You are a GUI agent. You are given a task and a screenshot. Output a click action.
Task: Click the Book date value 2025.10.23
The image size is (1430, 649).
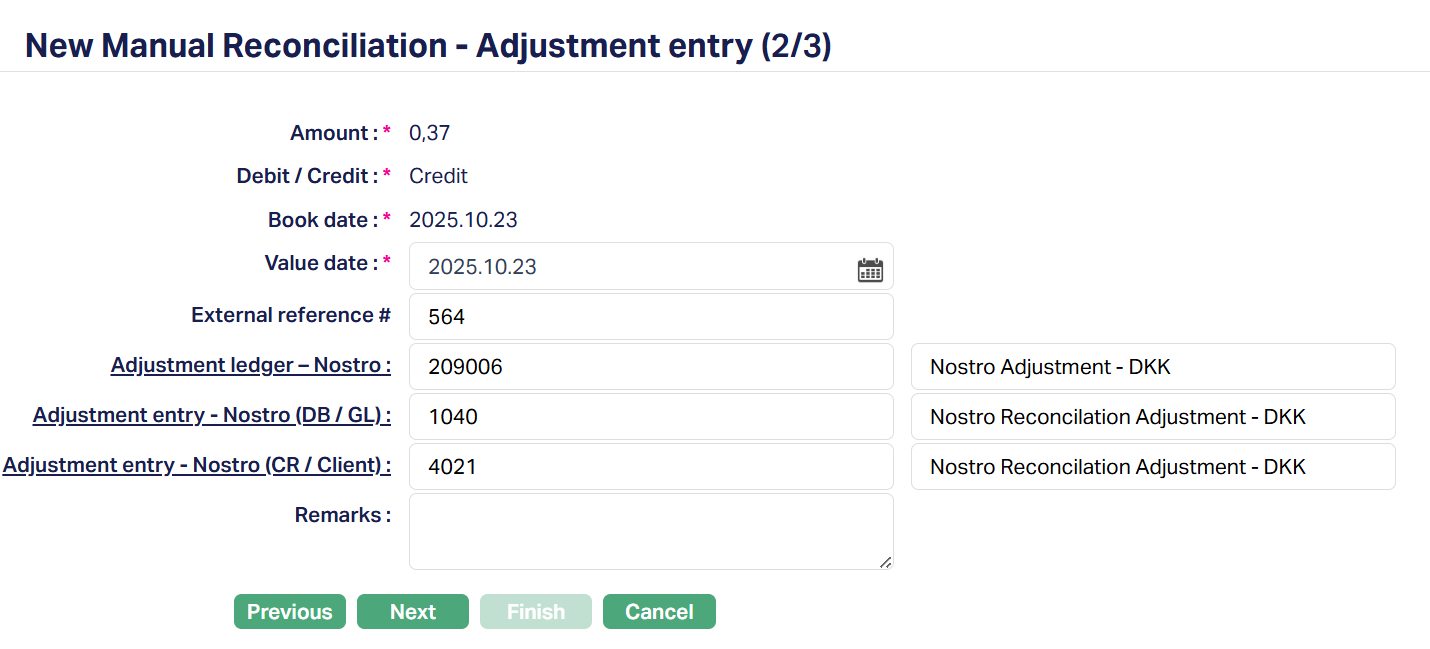[x=463, y=220]
